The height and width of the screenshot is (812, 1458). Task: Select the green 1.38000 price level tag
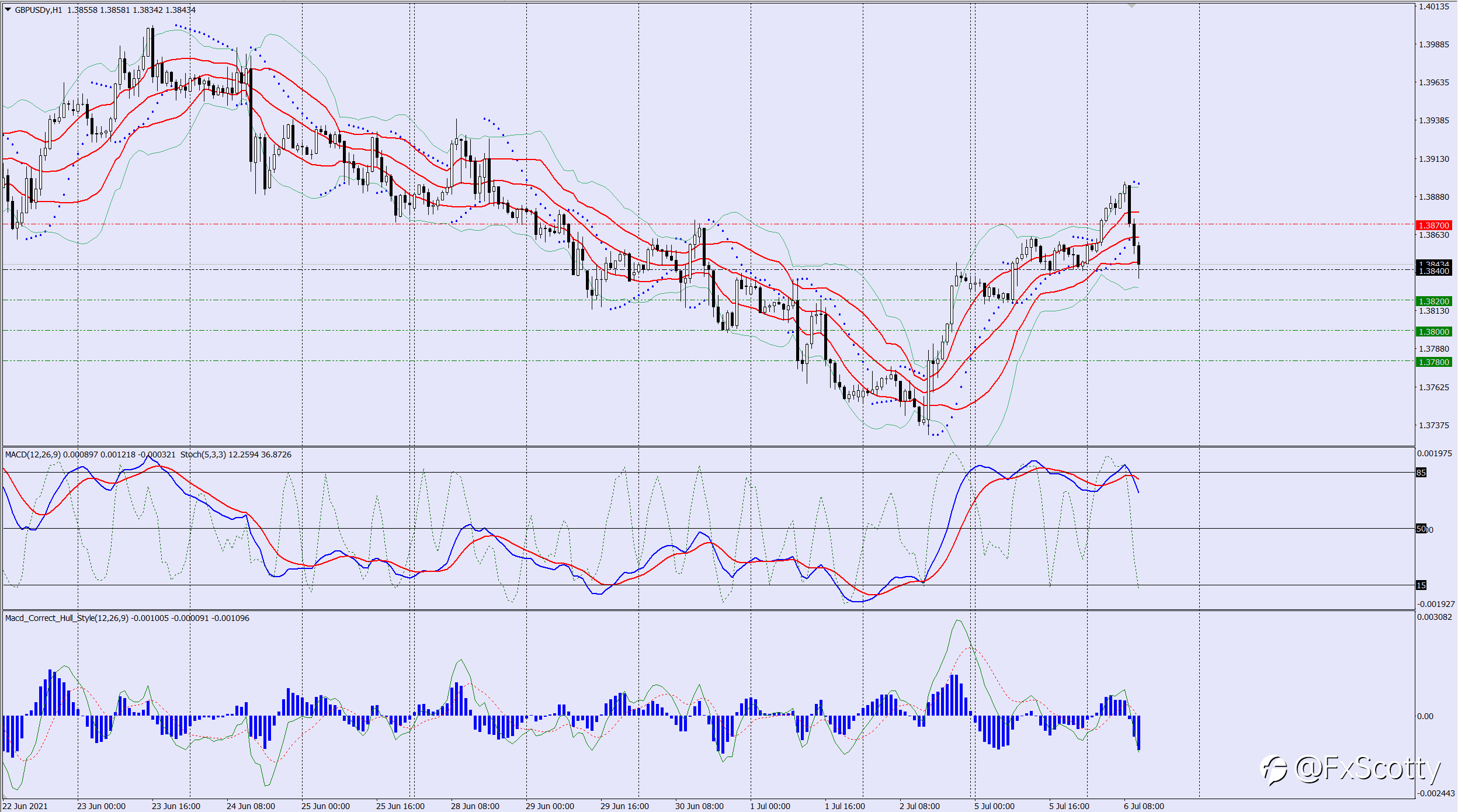point(1434,332)
